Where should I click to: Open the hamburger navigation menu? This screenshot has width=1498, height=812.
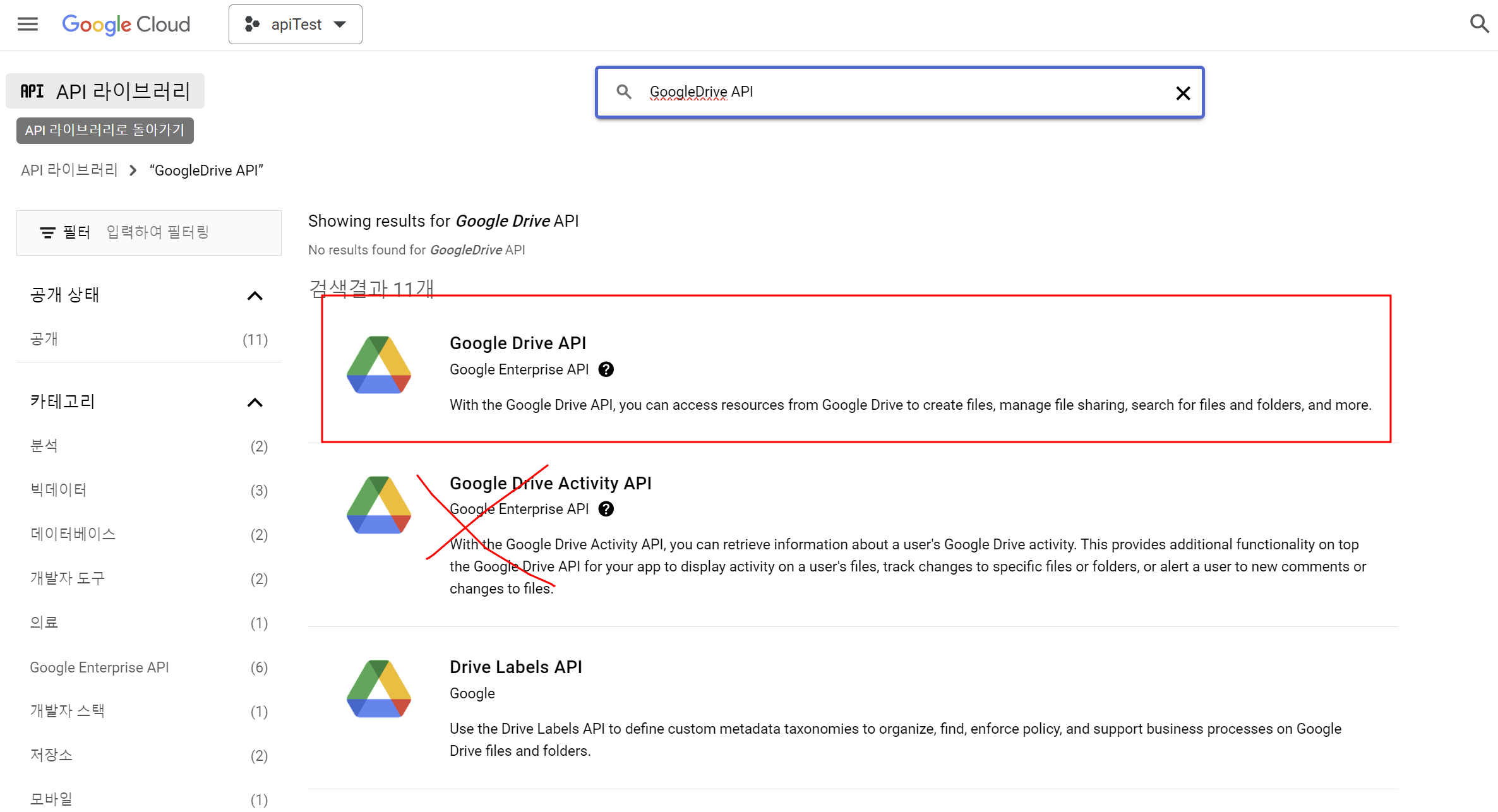click(28, 24)
